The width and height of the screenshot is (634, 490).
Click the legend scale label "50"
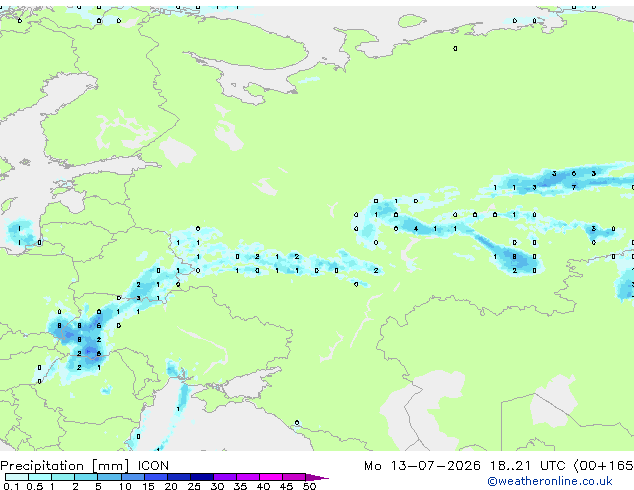(309, 486)
